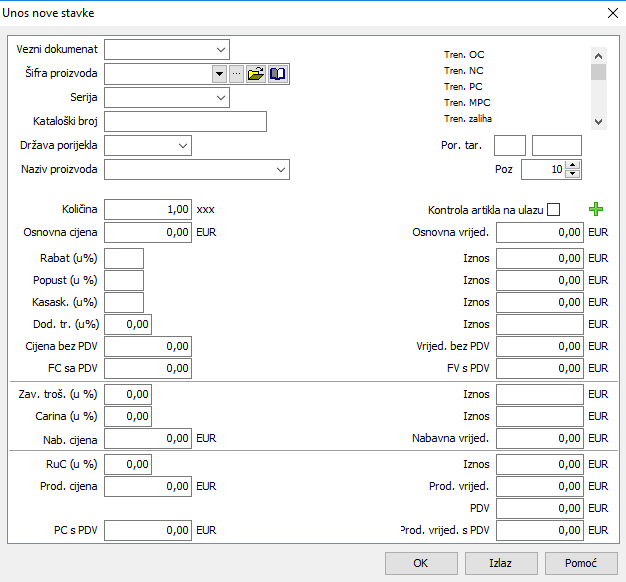Open help with the Pomoć button

click(580, 563)
